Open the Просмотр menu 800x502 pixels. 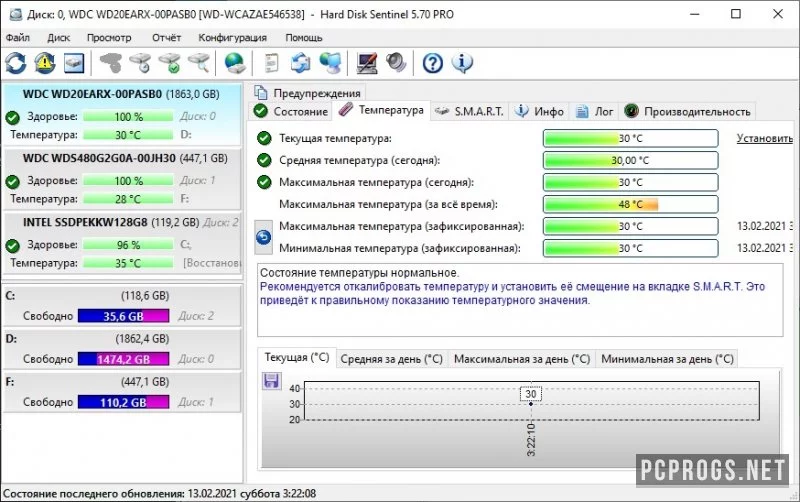[x=109, y=38]
